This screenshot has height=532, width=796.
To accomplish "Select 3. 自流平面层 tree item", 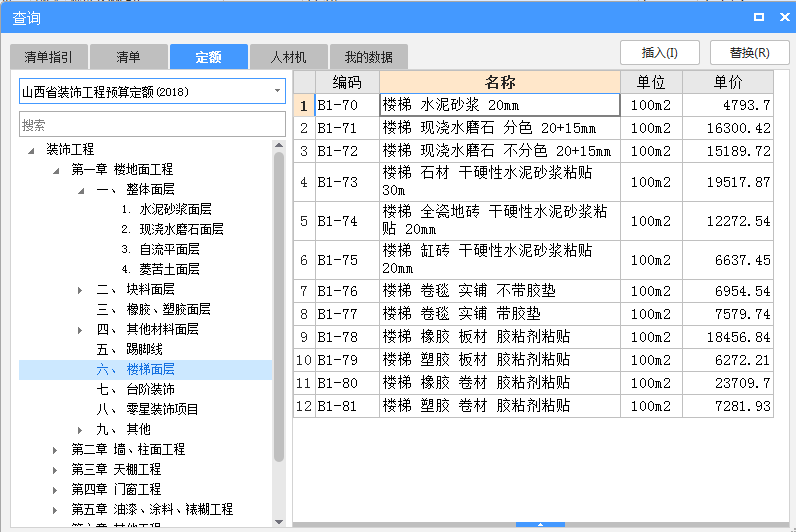I will click(160, 249).
